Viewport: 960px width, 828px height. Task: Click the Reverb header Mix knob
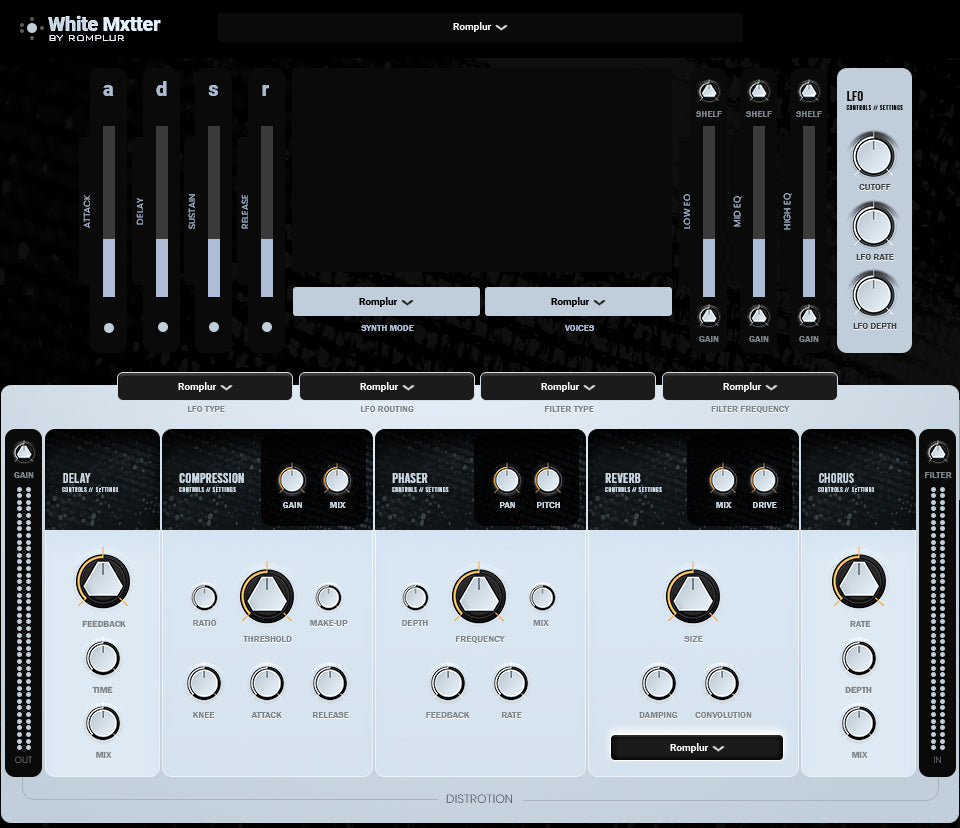(x=723, y=481)
